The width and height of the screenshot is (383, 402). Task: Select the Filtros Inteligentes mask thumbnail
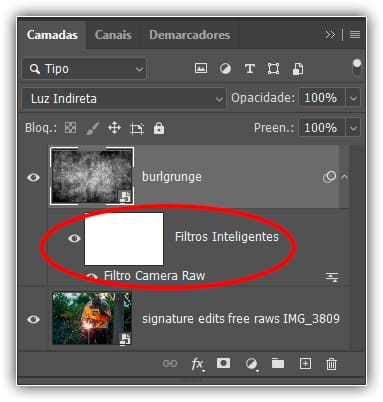(x=124, y=239)
